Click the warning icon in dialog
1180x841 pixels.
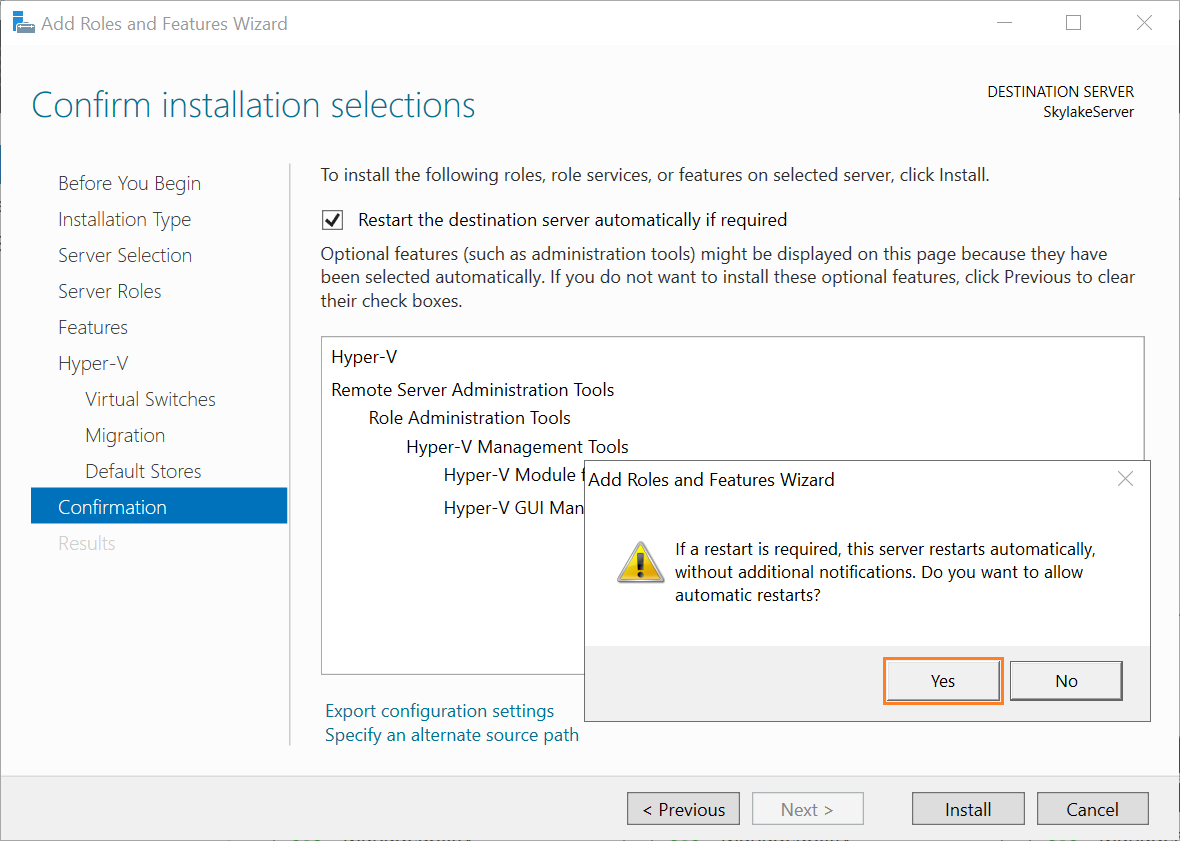coord(640,562)
